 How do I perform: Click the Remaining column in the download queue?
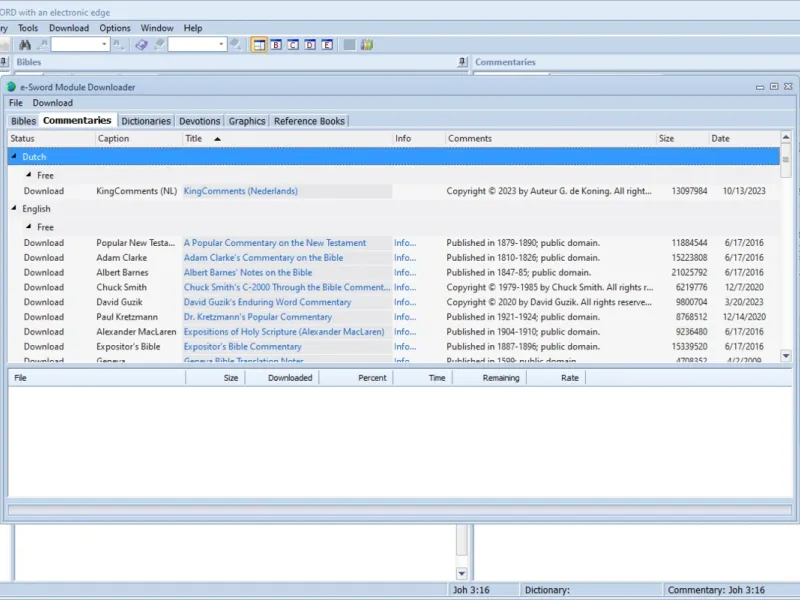pyautogui.click(x=489, y=378)
